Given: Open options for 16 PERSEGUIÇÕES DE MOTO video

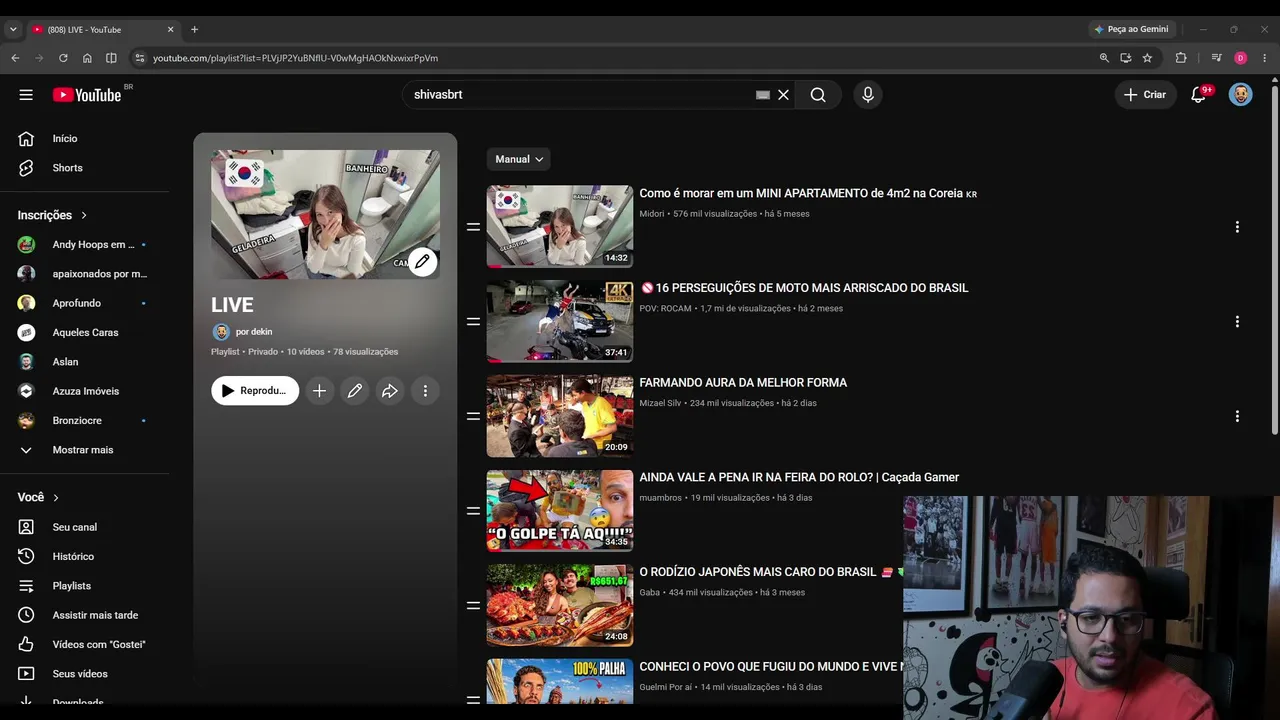Looking at the screenshot, I should [x=1237, y=322].
